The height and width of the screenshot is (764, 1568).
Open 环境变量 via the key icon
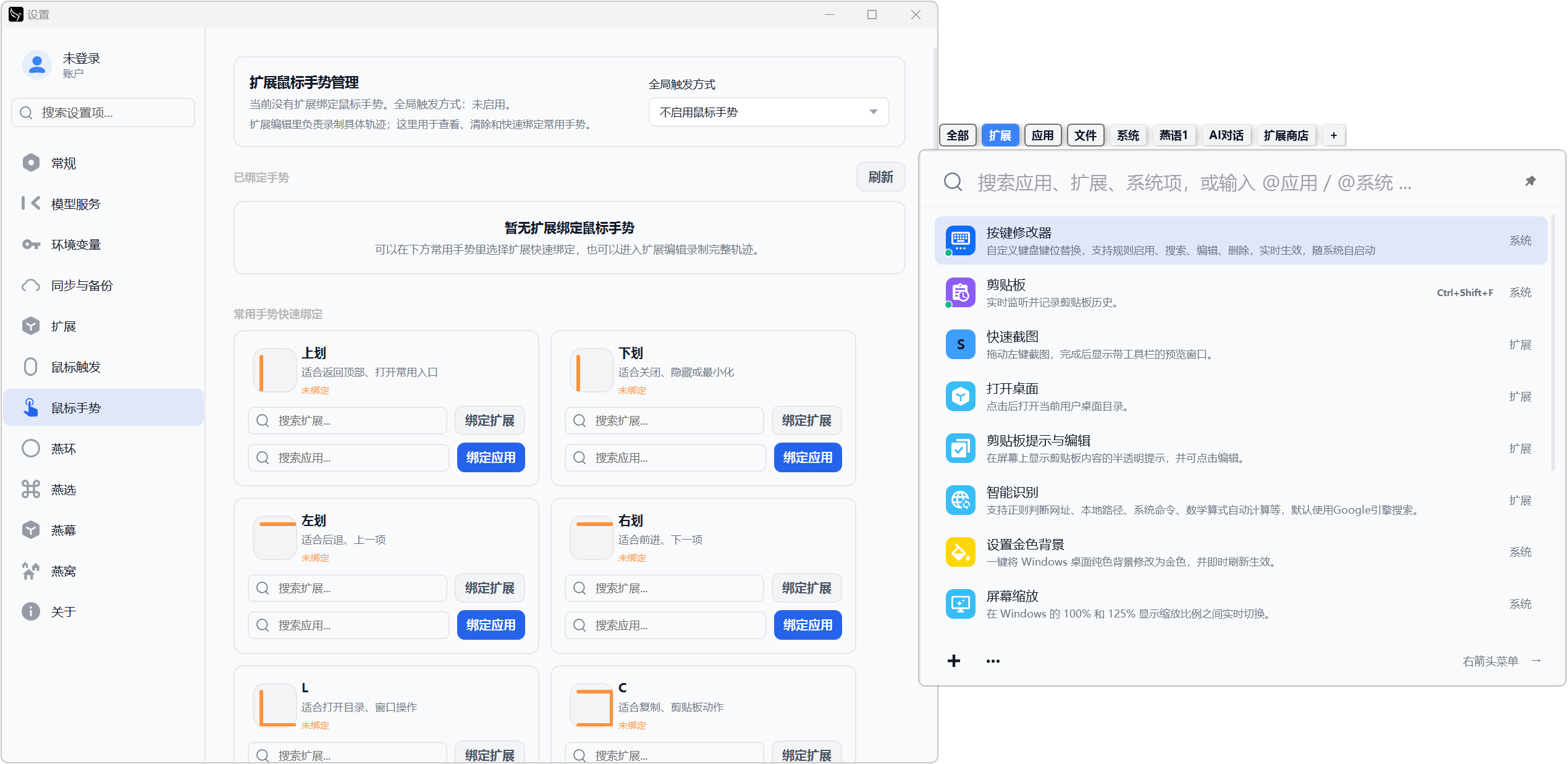31,245
